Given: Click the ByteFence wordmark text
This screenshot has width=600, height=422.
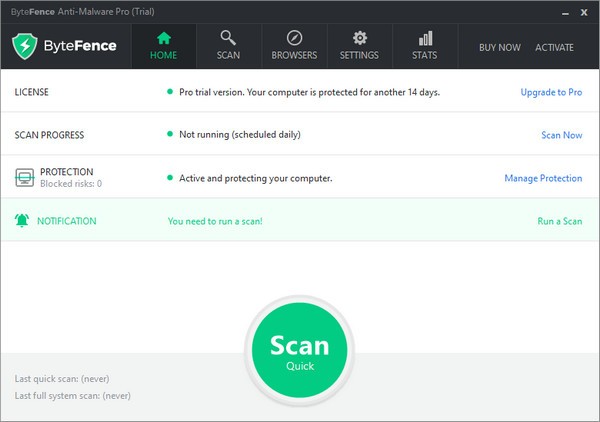Looking at the screenshot, I should click(x=80, y=46).
